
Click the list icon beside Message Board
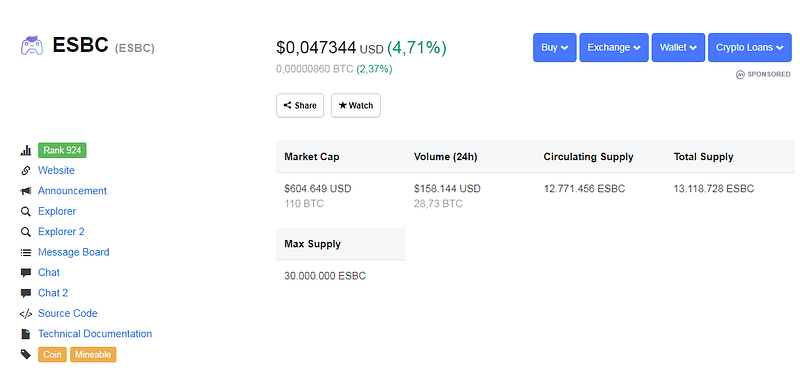[x=26, y=252]
